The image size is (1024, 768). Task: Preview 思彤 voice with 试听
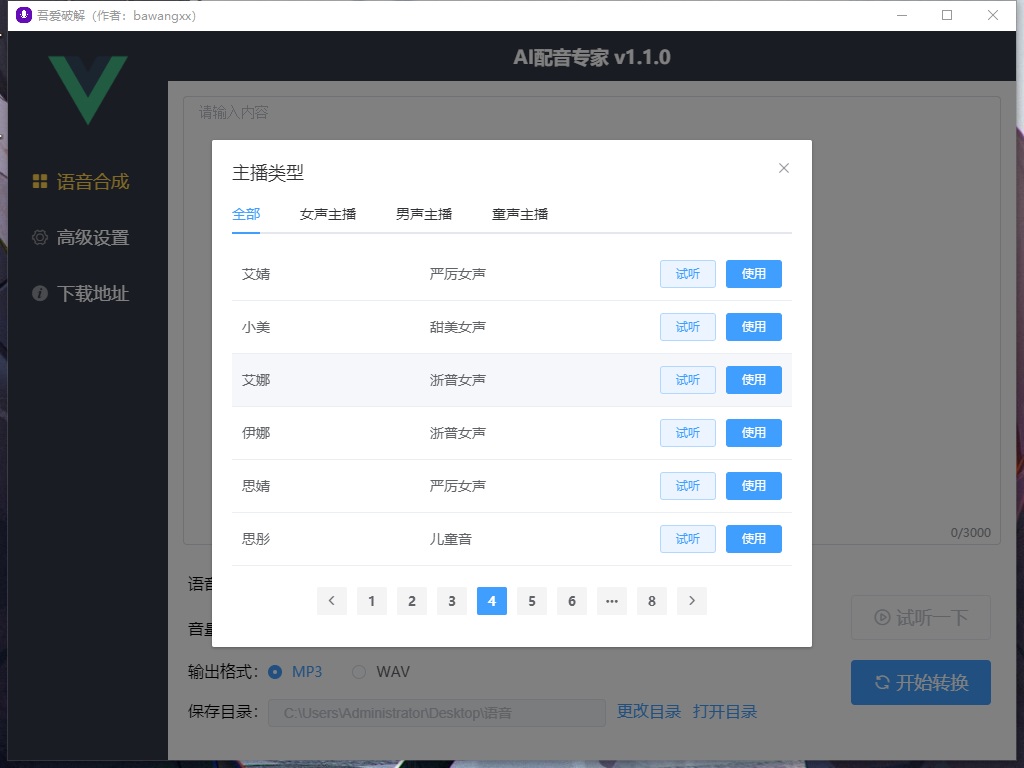688,539
